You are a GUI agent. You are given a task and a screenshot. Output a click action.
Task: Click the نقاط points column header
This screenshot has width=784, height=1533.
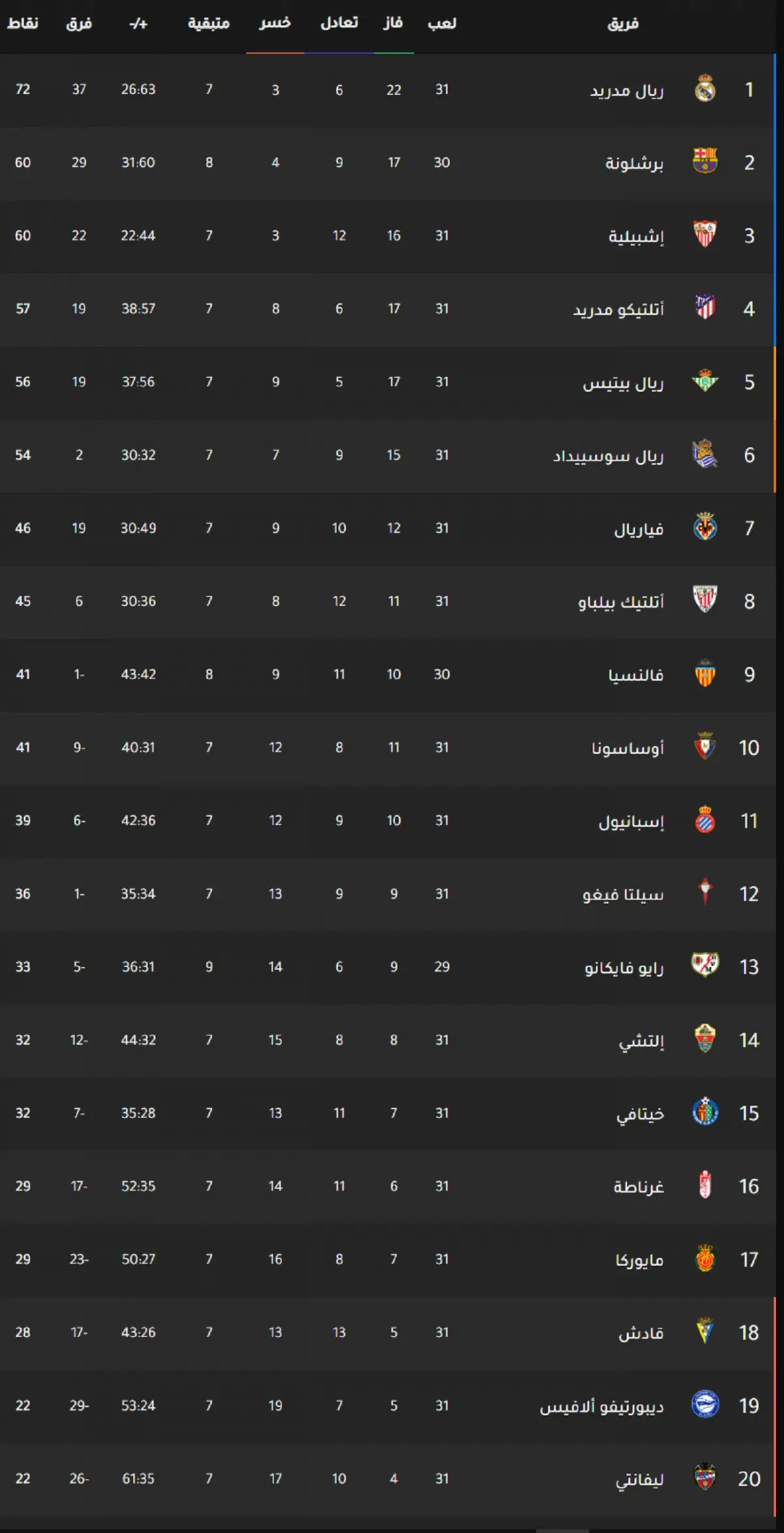[23, 24]
